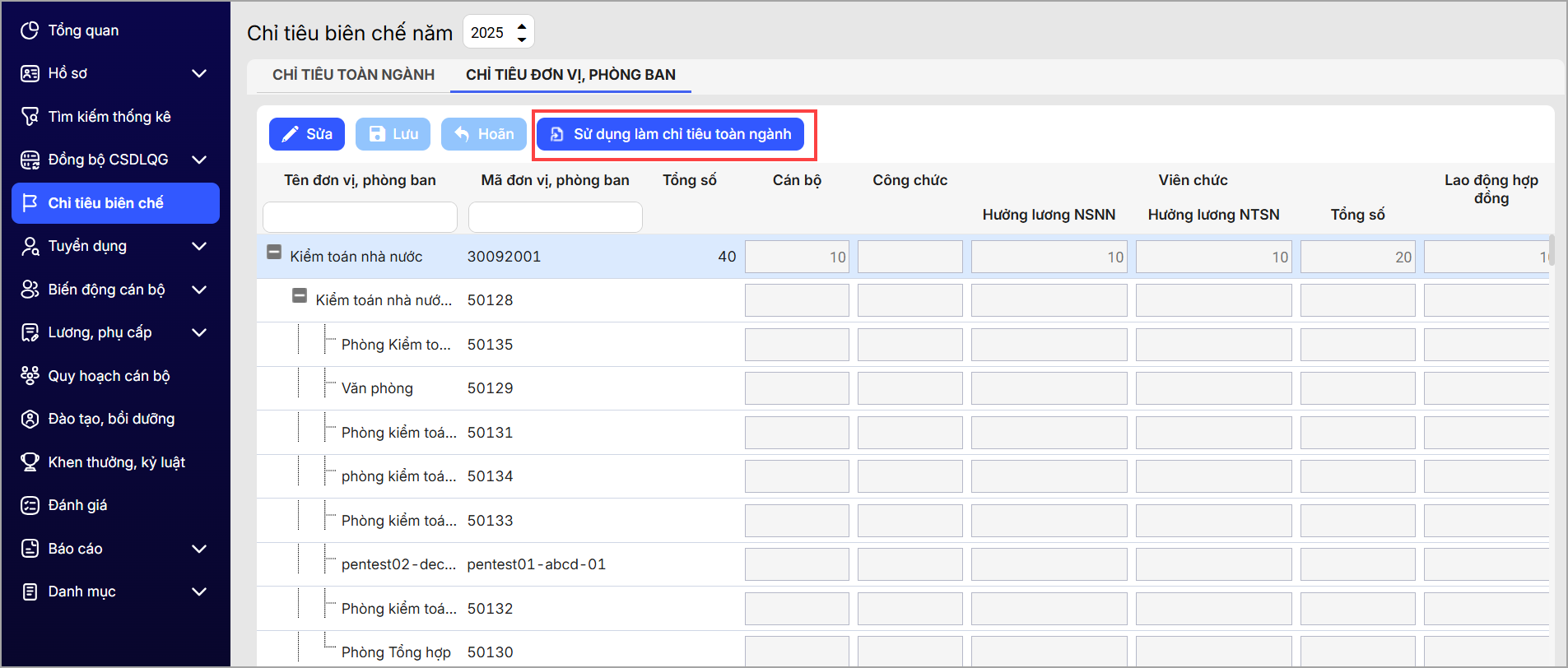Click the pencil icon on Sửa button

coord(290,134)
